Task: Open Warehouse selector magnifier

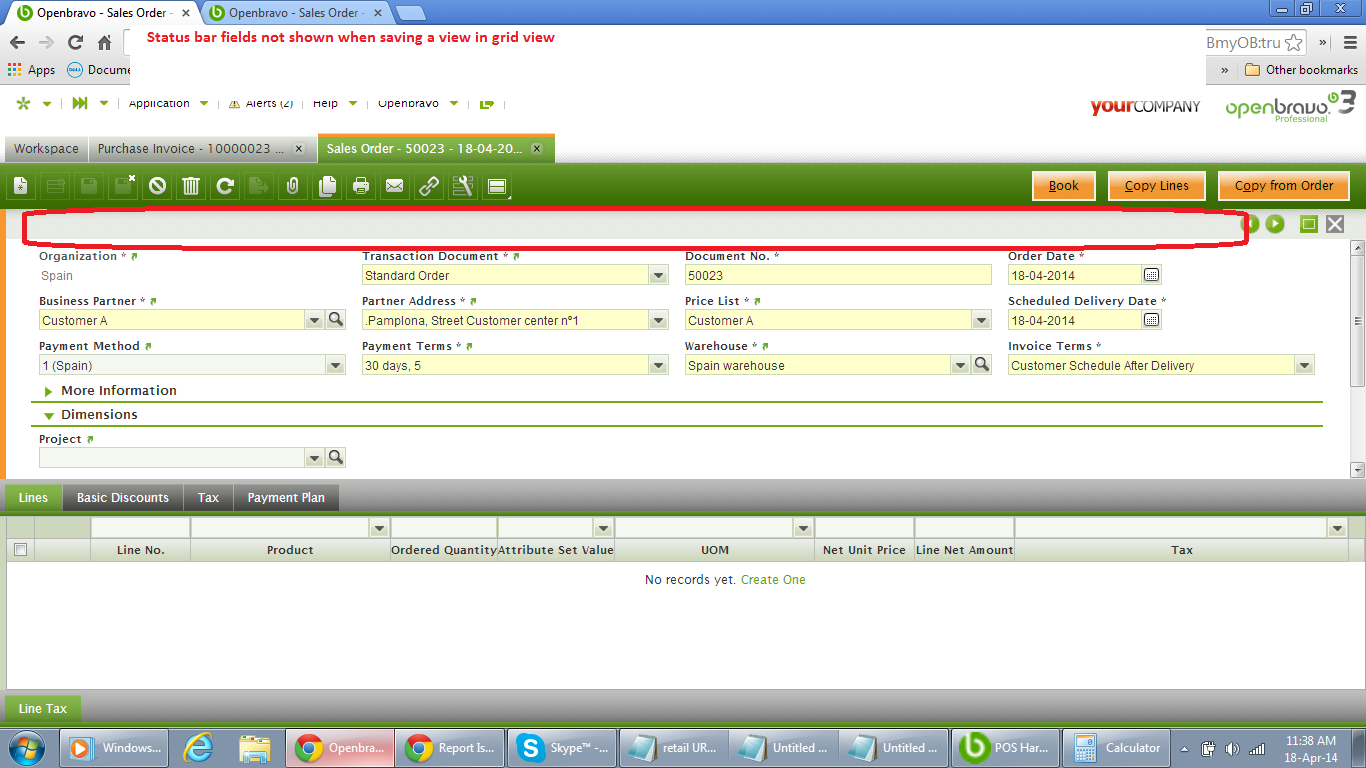Action: (x=982, y=365)
